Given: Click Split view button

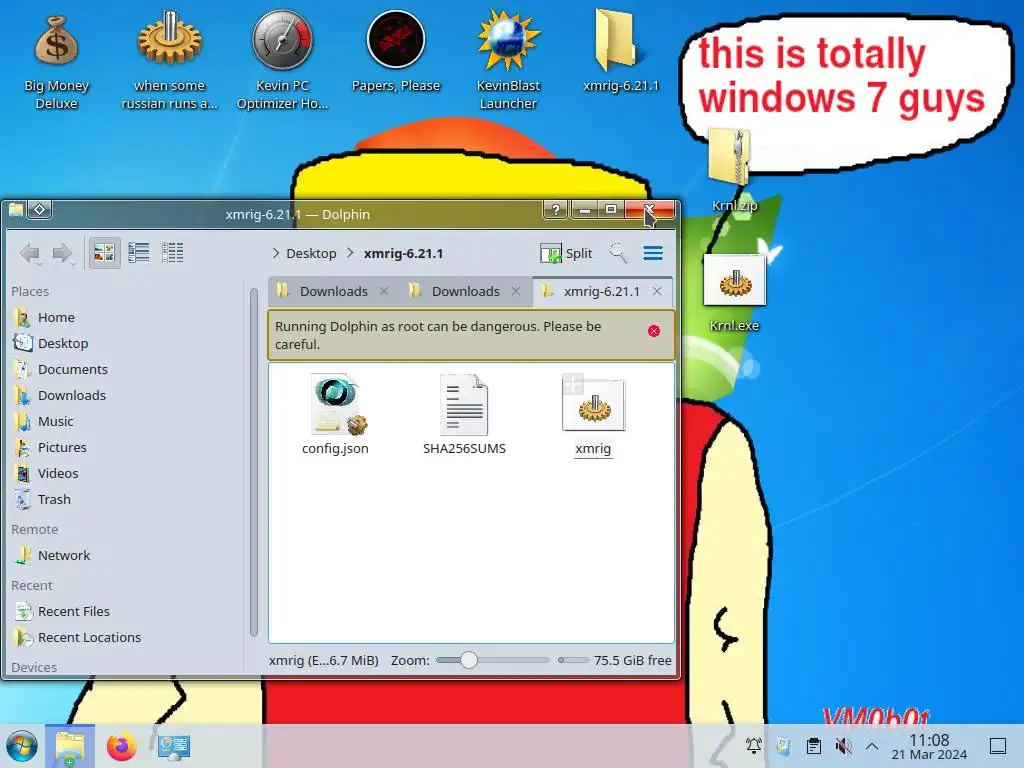Looking at the screenshot, I should pyautogui.click(x=566, y=253).
